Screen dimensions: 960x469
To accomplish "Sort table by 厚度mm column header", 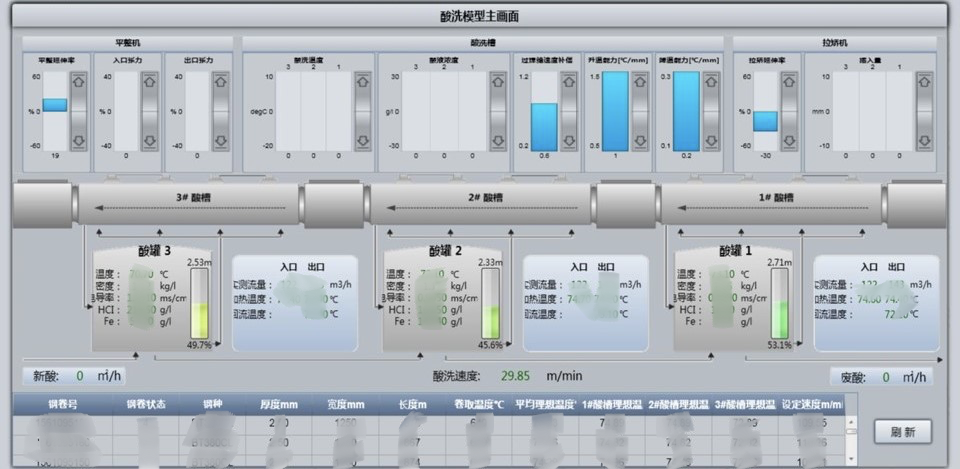I will [x=279, y=405].
